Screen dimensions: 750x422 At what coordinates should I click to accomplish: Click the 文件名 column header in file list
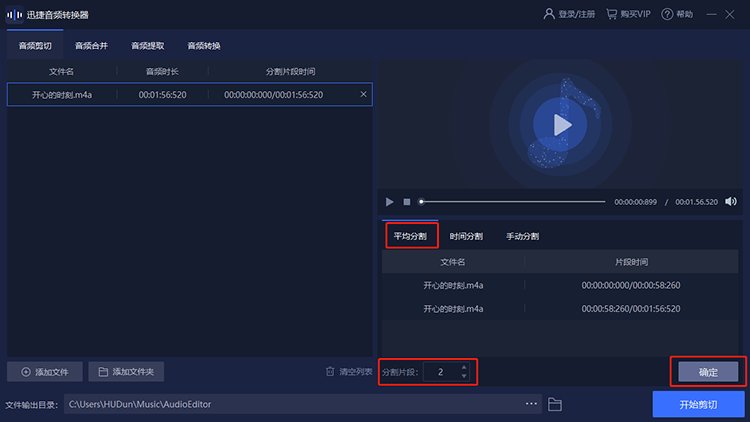click(x=61, y=71)
